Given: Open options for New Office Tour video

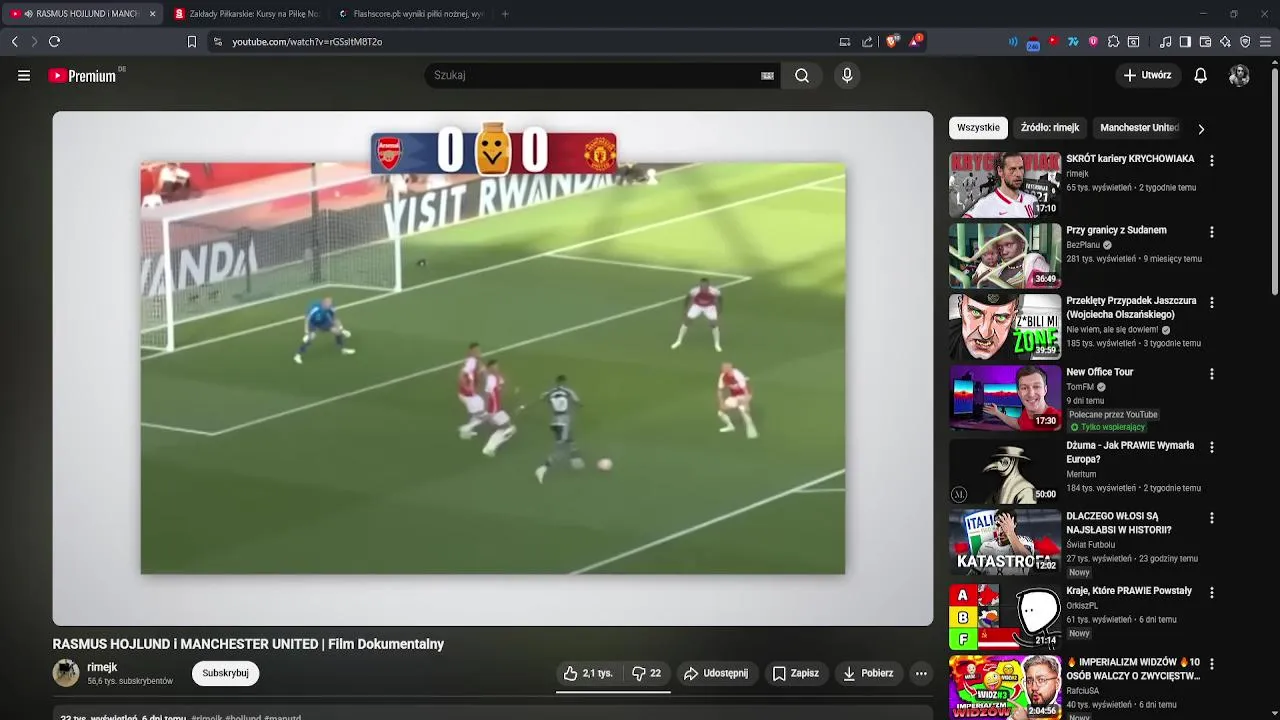Looking at the screenshot, I should pyautogui.click(x=1211, y=373).
